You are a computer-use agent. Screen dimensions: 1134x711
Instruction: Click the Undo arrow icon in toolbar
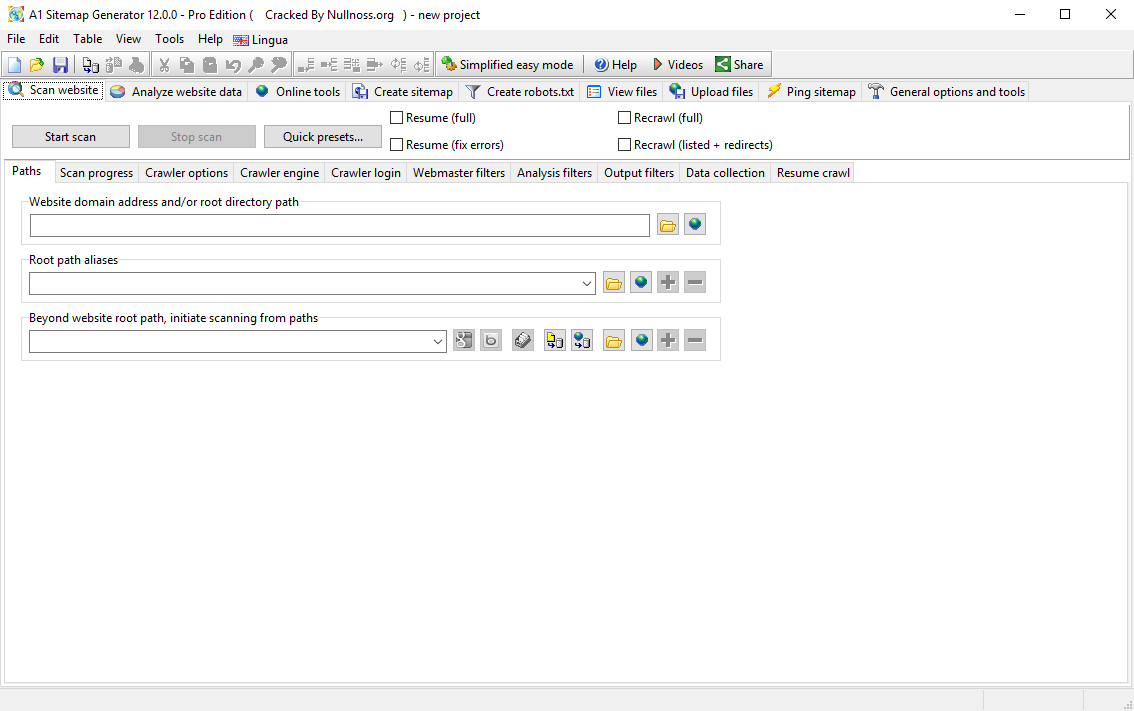[x=233, y=65]
